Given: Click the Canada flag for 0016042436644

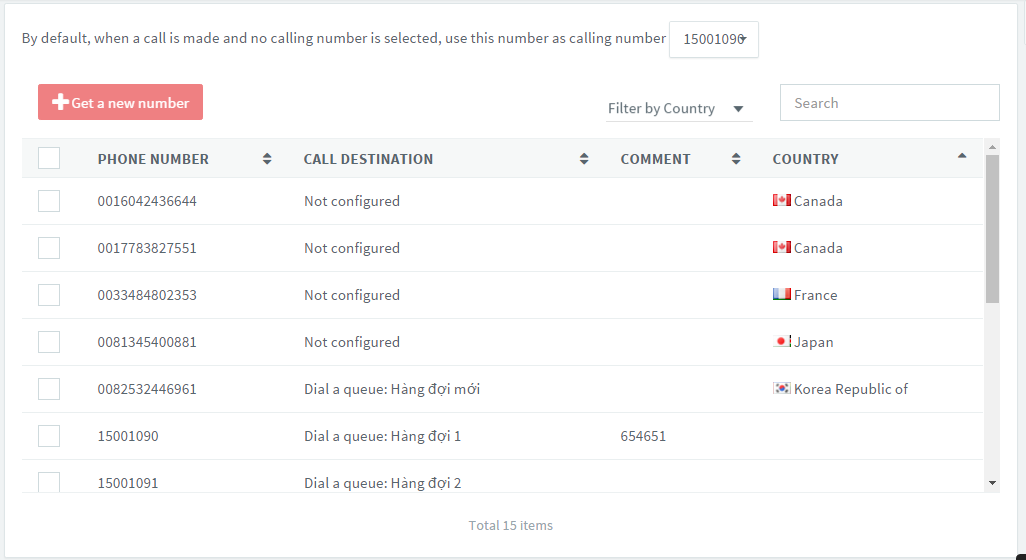Looking at the screenshot, I should point(781,200).
